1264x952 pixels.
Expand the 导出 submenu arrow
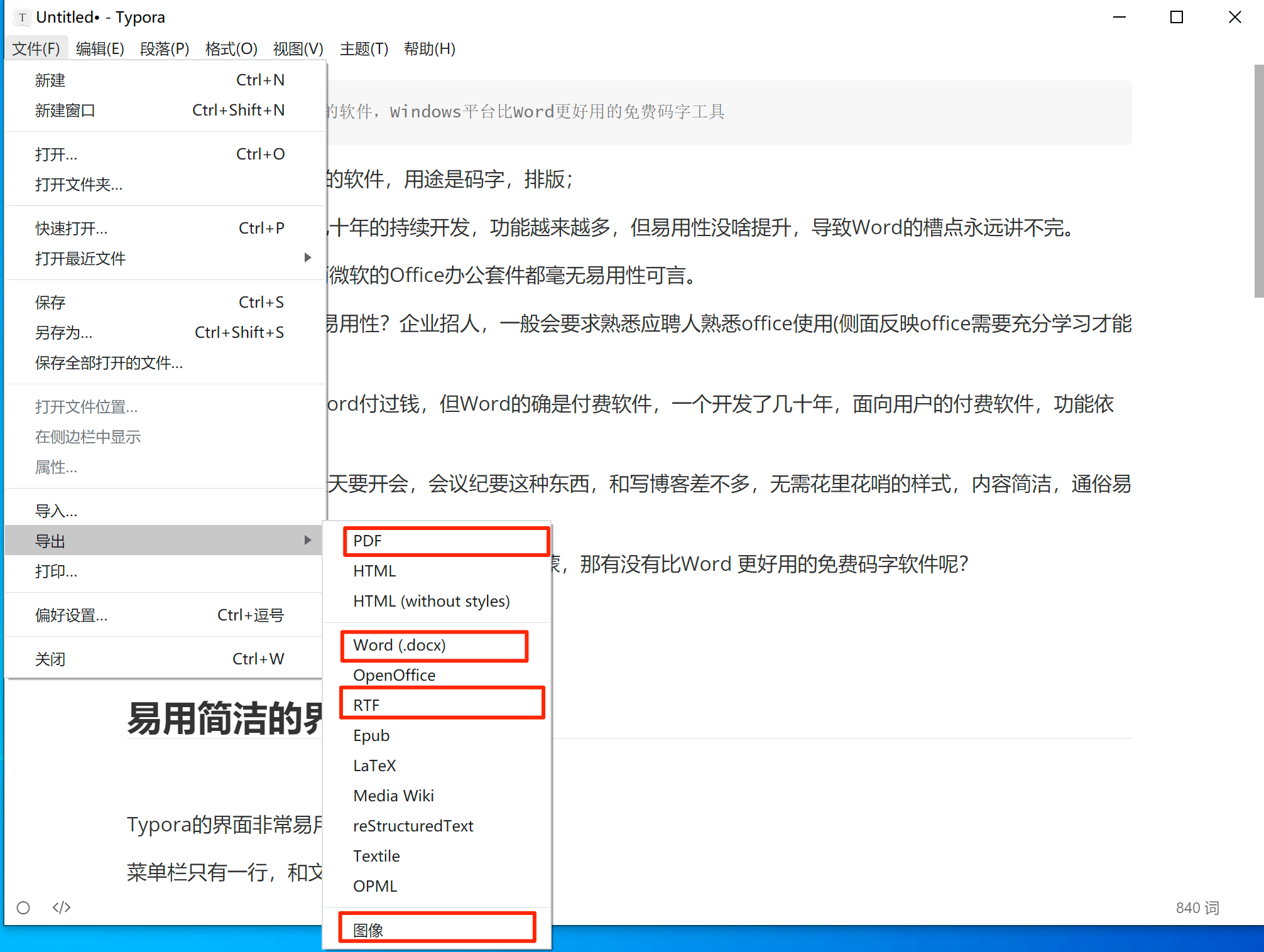(307, 541)
